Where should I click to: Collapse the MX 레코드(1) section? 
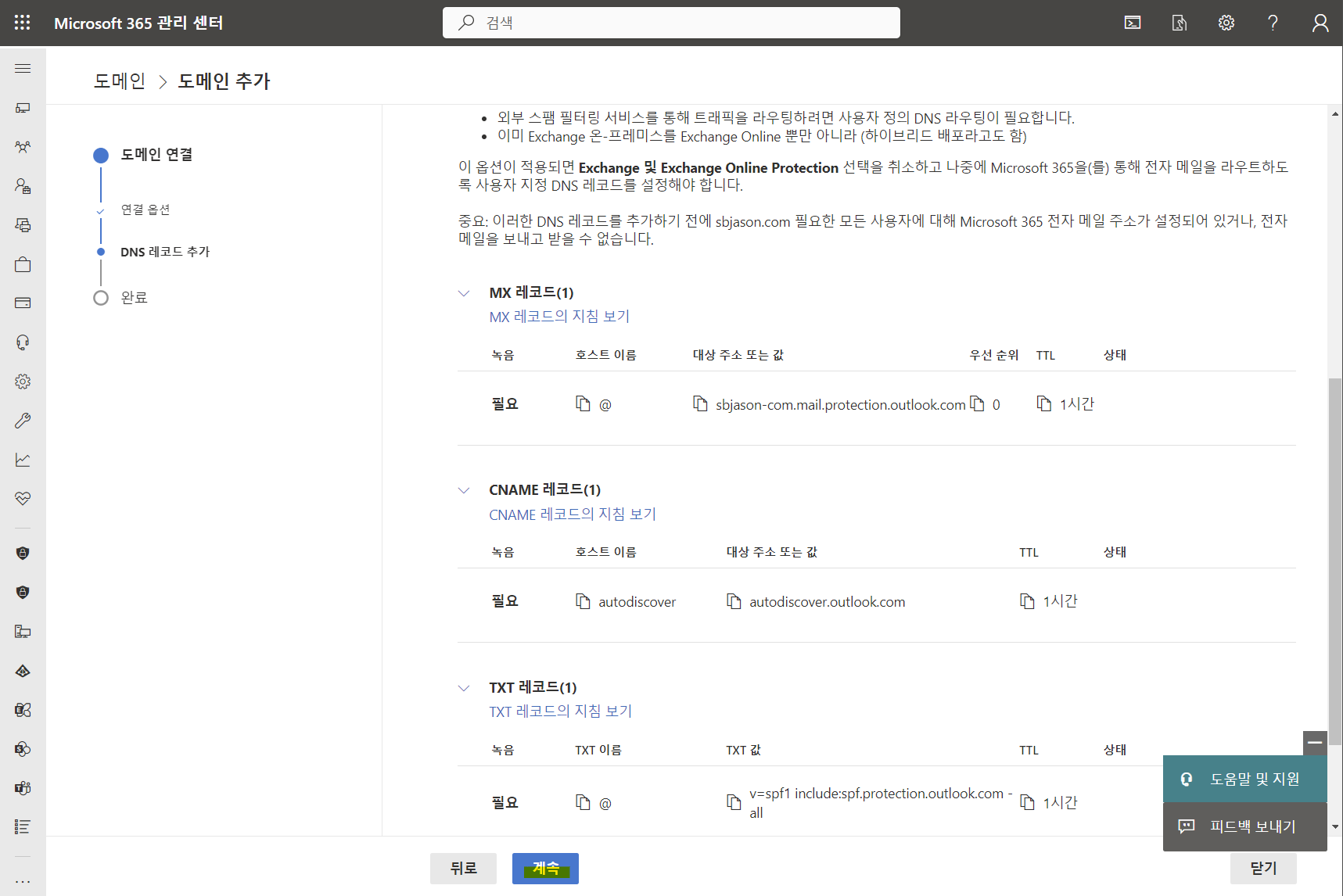click(x=464, y=293)
